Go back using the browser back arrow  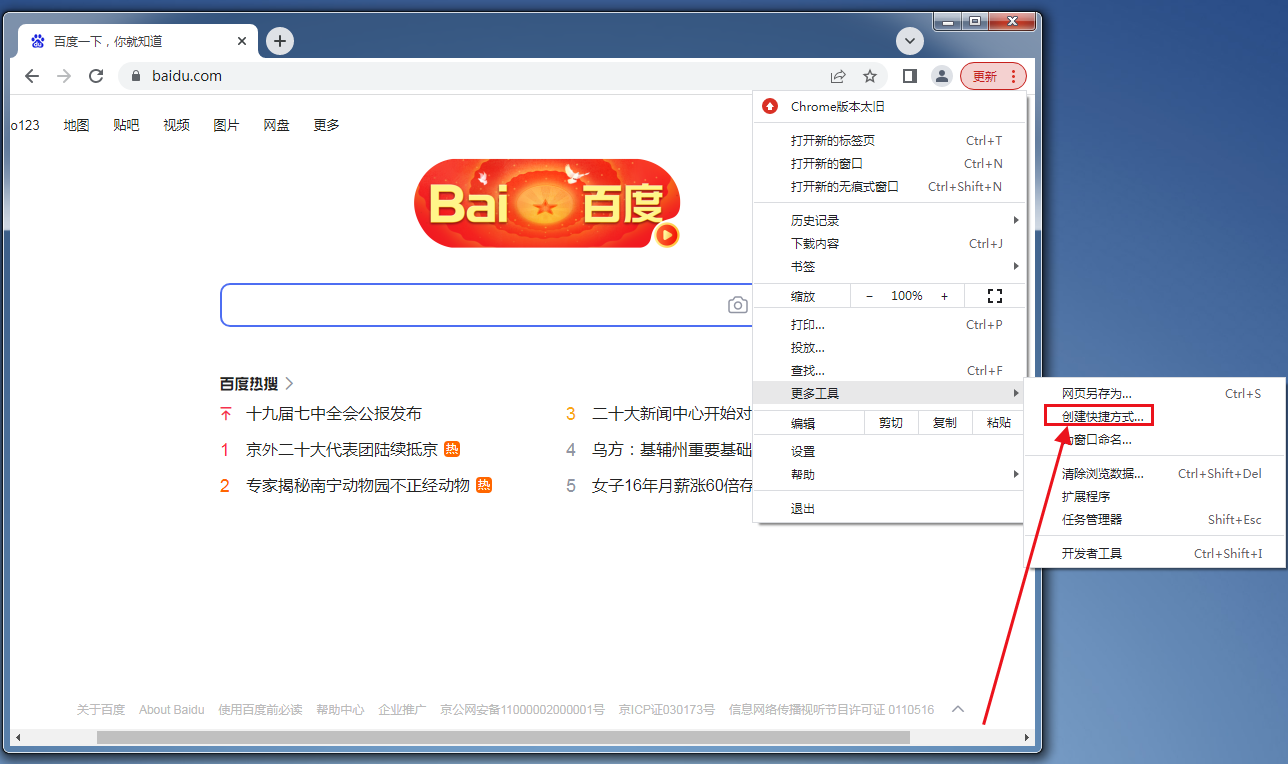click(x=32, y=76)
